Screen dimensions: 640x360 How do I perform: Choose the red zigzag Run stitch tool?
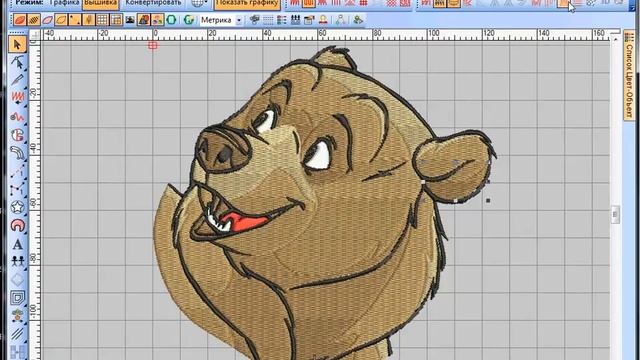tap(17, 98)
